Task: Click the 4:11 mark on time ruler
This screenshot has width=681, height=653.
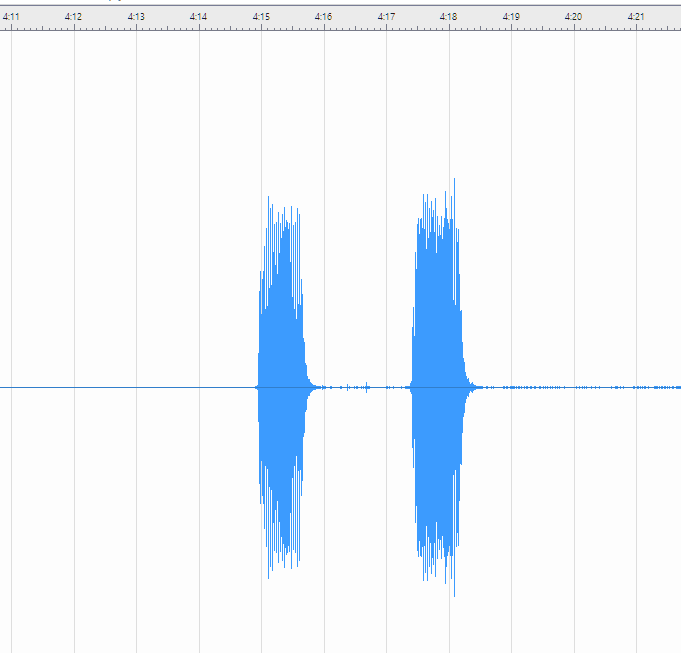Action: click(11, 17)
